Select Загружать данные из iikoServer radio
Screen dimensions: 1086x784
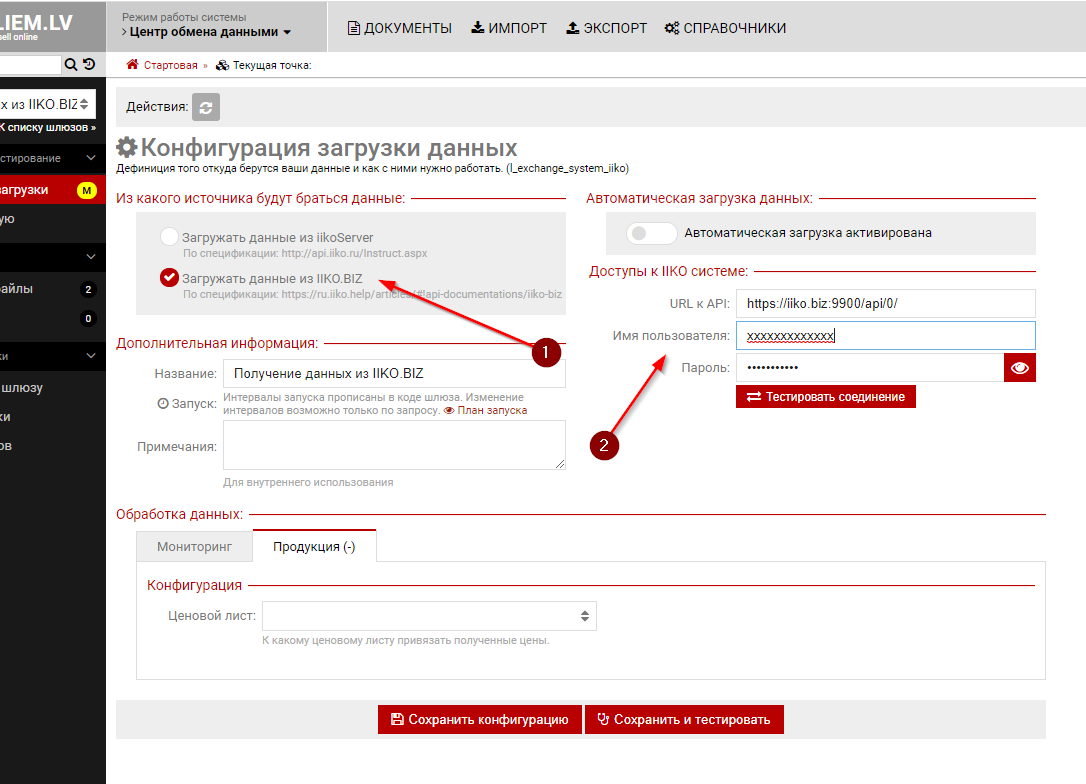pos(170,238)
